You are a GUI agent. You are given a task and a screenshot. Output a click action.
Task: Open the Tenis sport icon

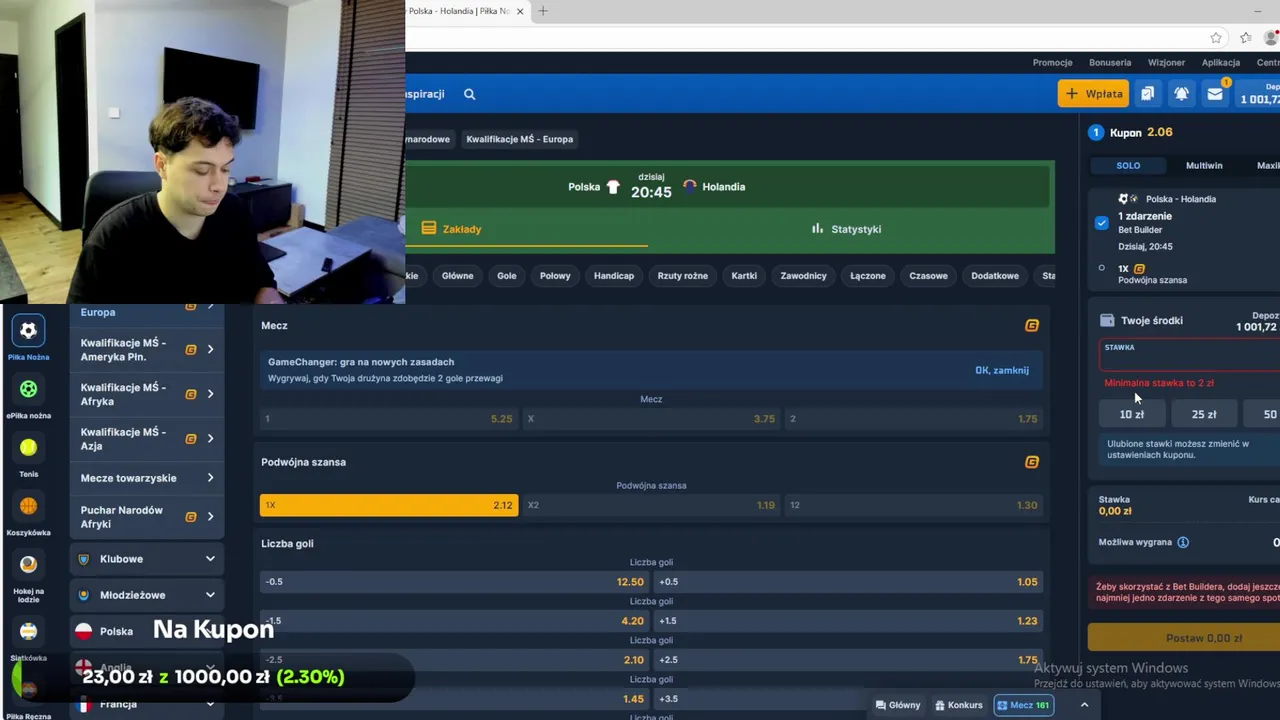point(28,447)
